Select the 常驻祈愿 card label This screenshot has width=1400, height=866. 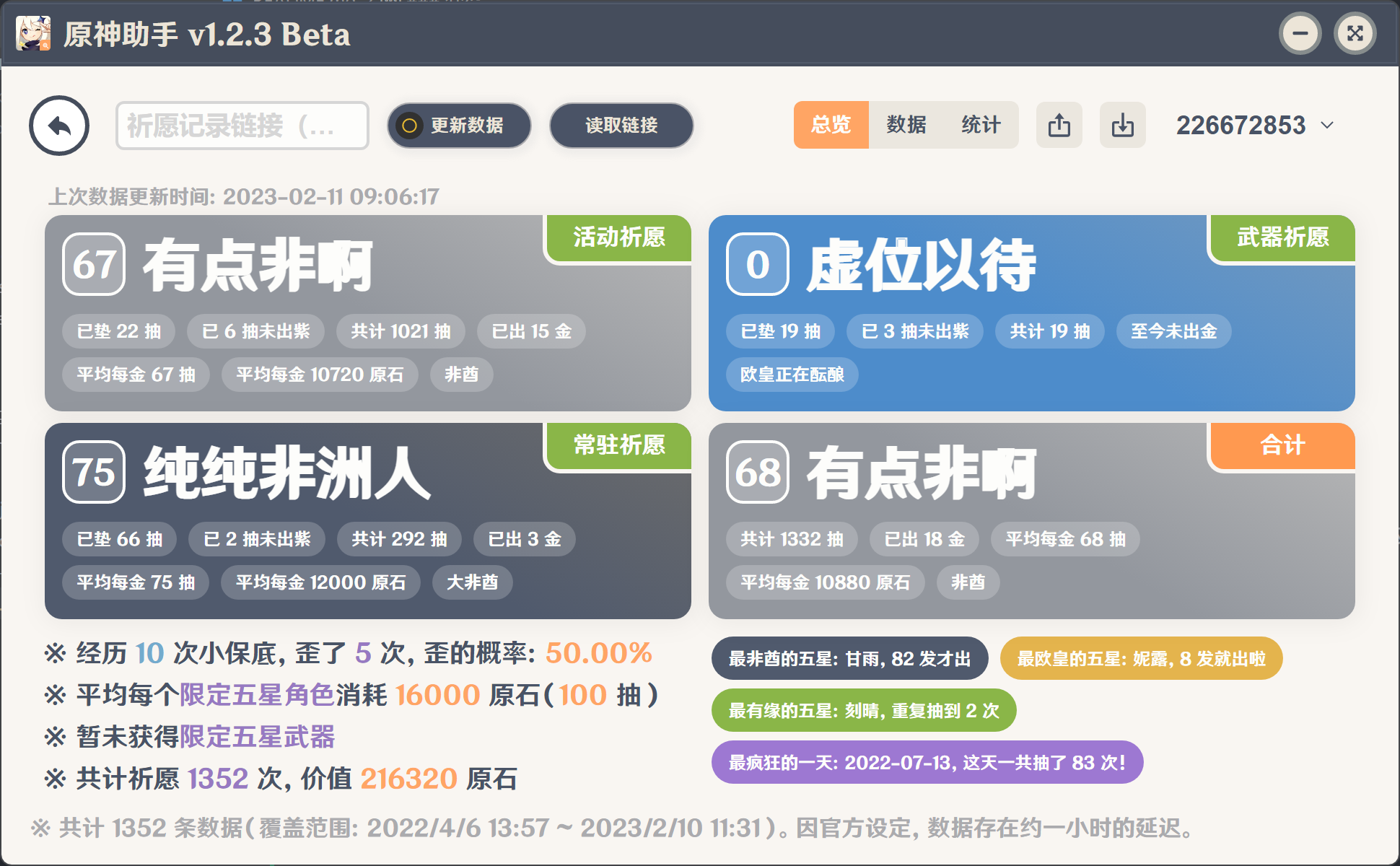pos(619,445)
